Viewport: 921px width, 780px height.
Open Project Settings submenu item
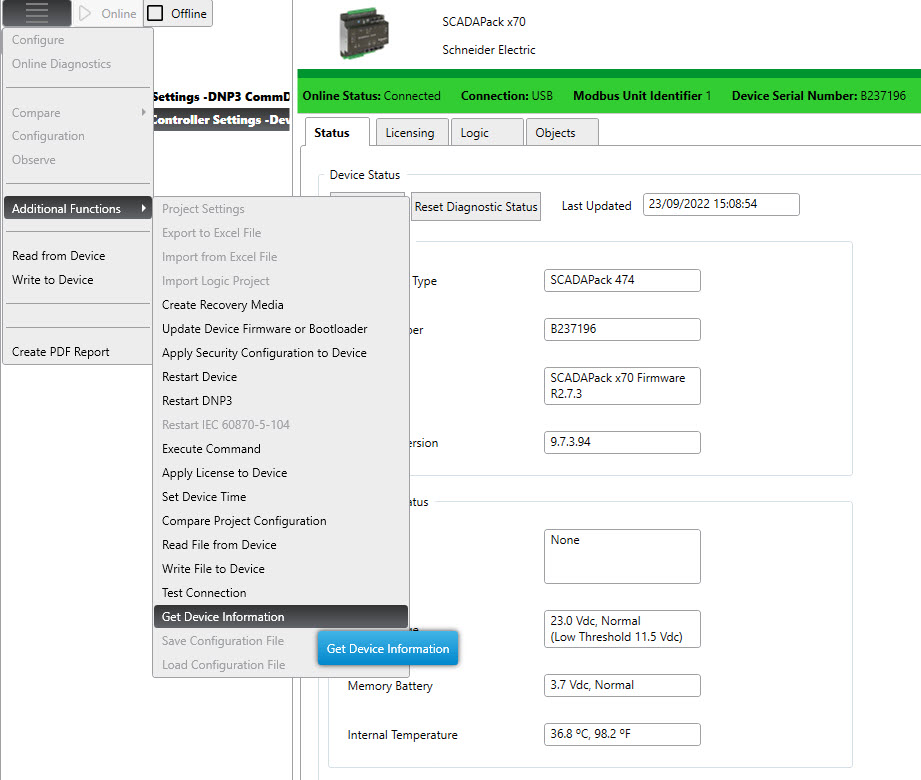[x=203, y=209]
